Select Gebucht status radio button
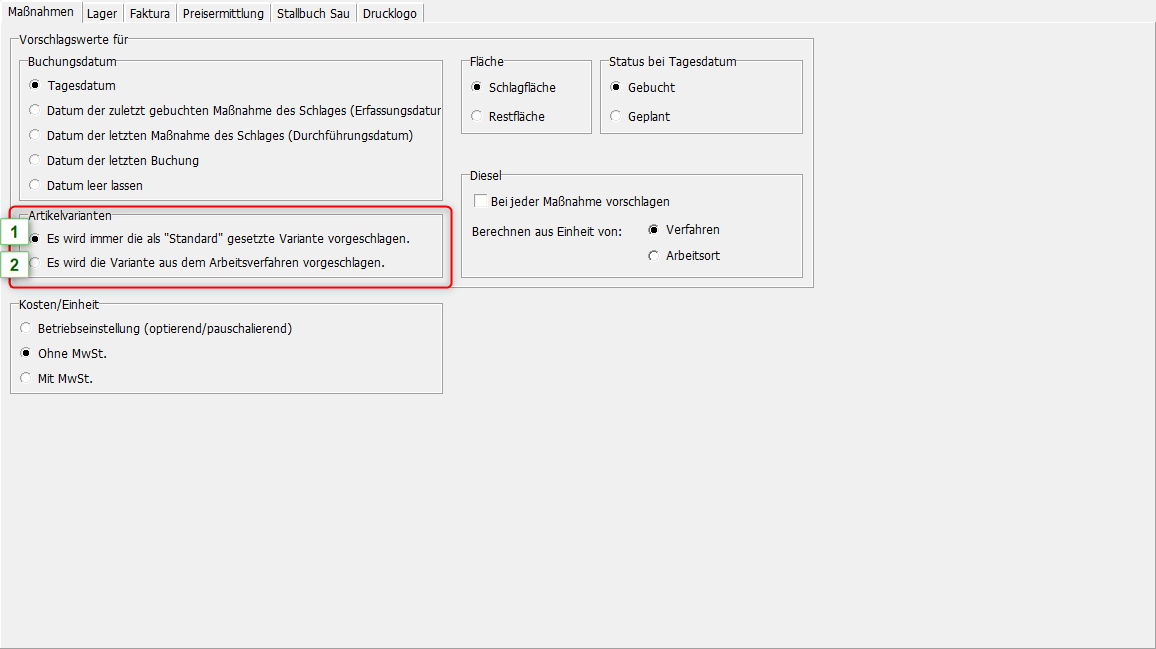The width and height of the screenshot is (1156, 649). pos(616,87)
